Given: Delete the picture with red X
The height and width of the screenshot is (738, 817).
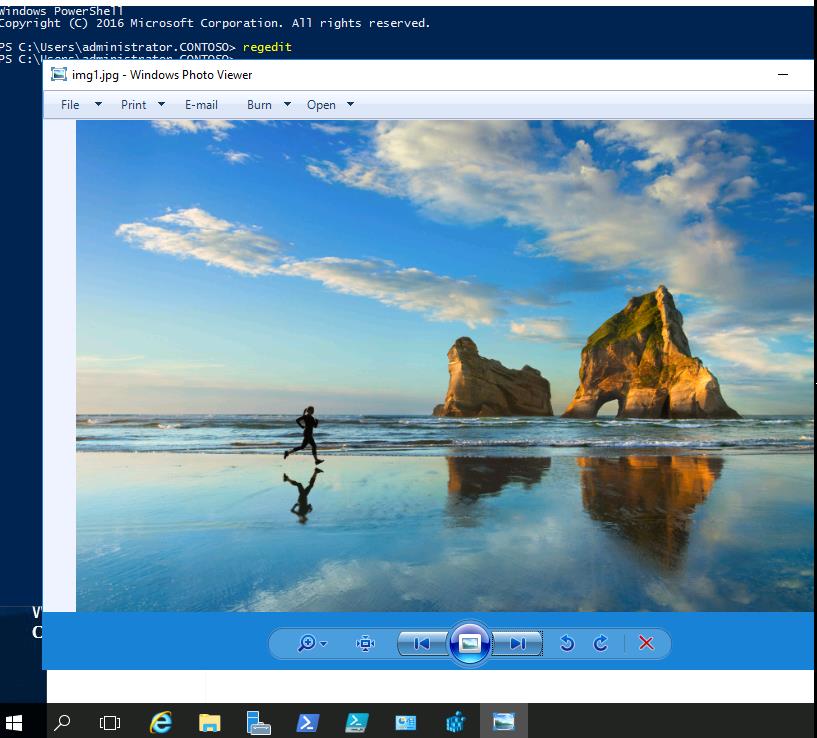Looking at the screenshot, I should click(646, 643).
